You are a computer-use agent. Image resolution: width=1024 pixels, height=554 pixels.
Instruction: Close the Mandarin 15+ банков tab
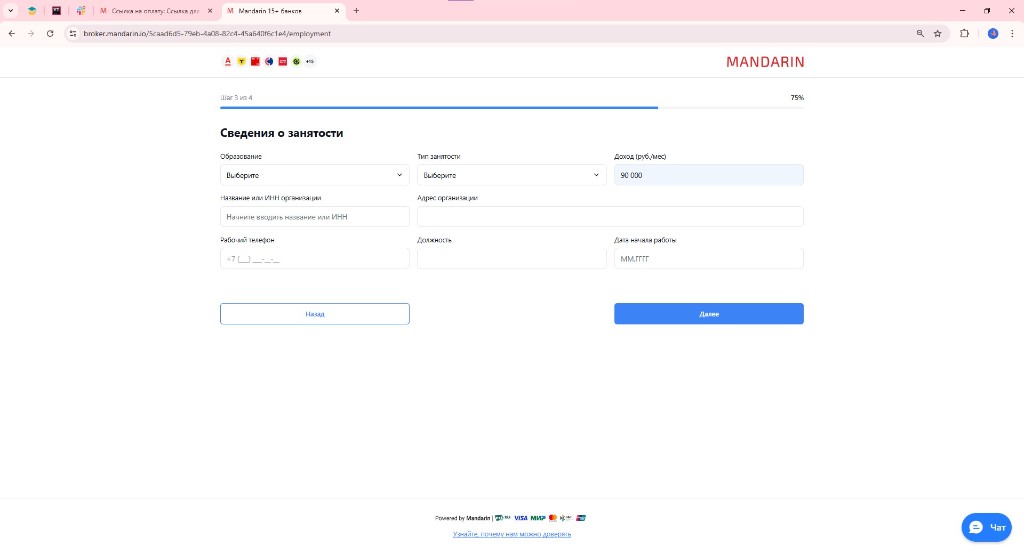pos(337,10)
